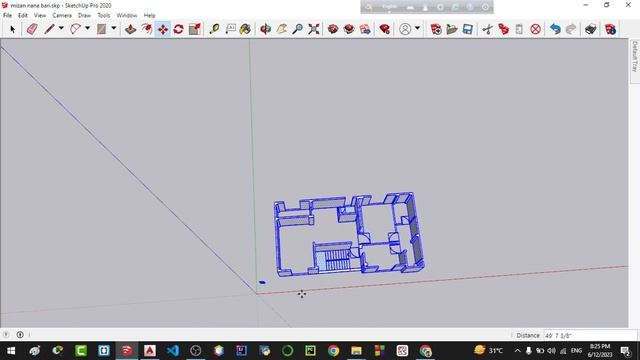Click the Send to LayOut icon
The width and height of the screenshot is (640, 360).
pyautogui.click(x=365, y=29)
